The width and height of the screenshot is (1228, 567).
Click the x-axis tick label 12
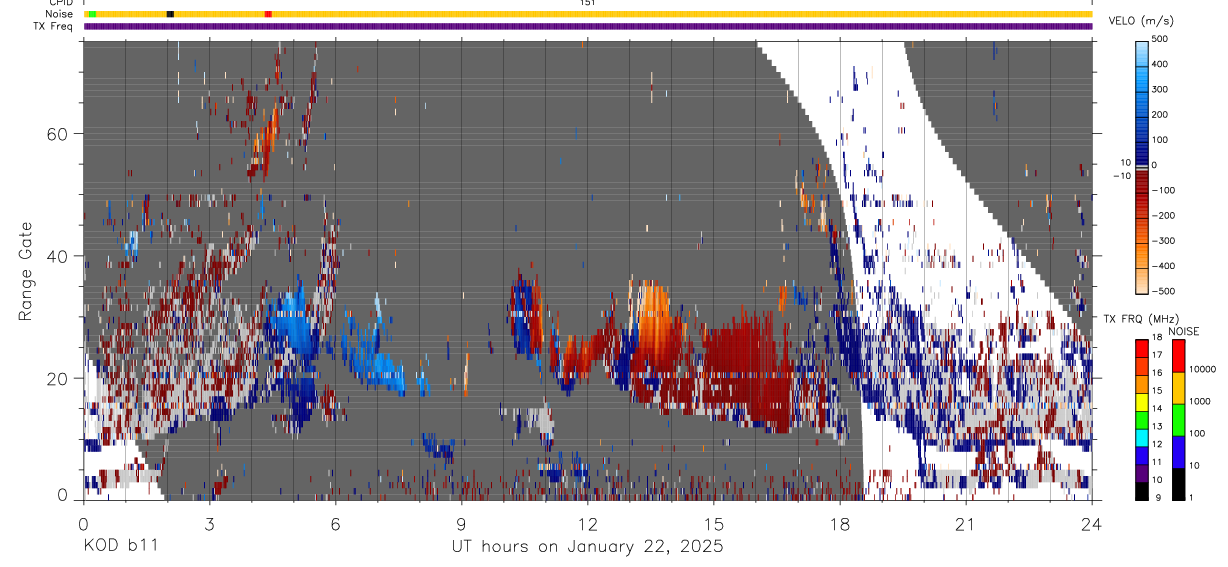coord(587,524)
